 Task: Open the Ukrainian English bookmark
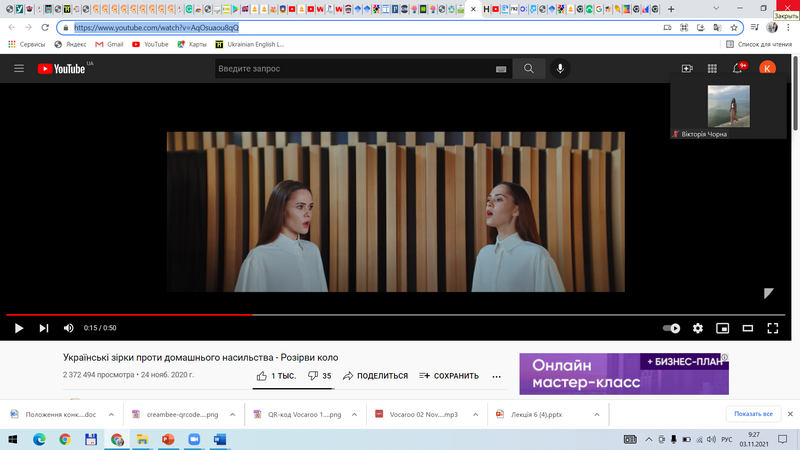(249, 44)
